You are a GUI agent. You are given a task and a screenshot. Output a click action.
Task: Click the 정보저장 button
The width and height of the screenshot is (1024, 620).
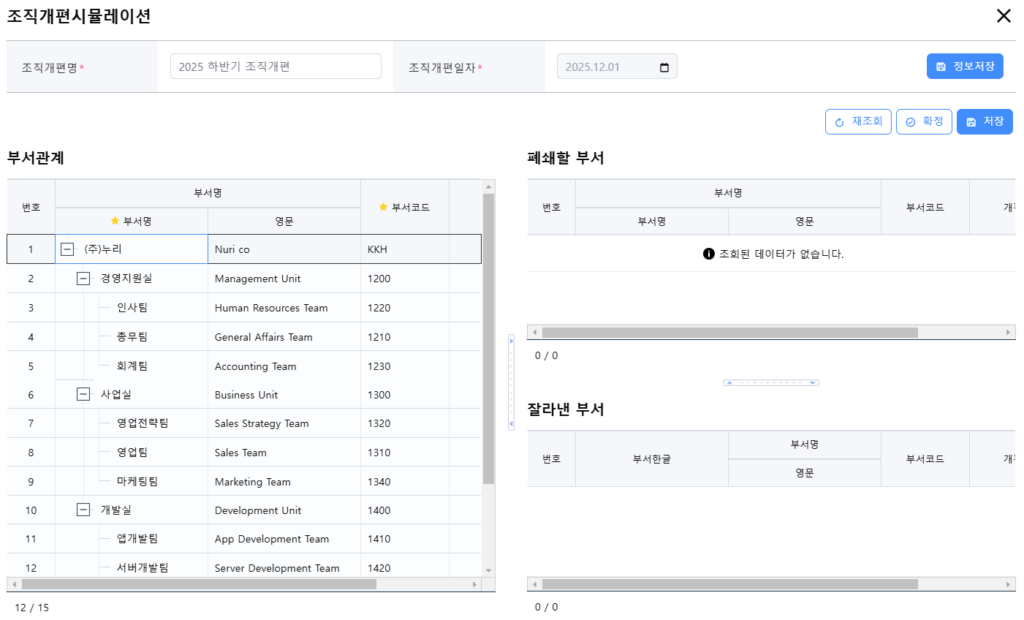(964, 66)
